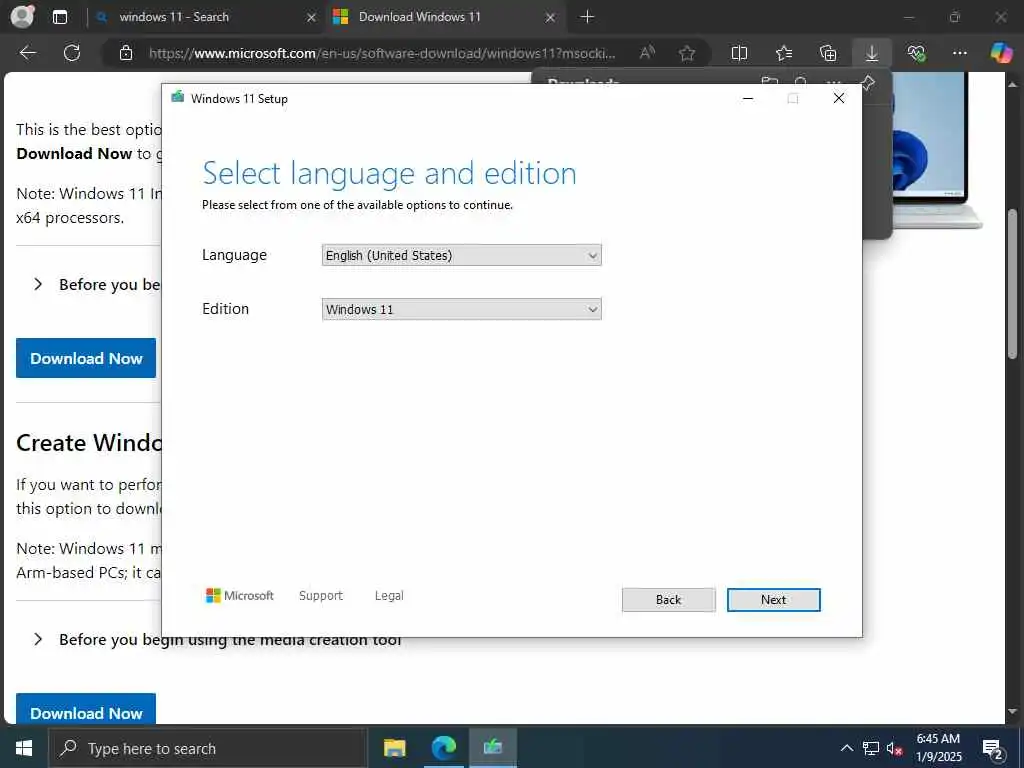Image resolution: width=1024 pixels, height=768 pixels.
Task: Click the page vertical scrollbar
Action: (1013, 284)
